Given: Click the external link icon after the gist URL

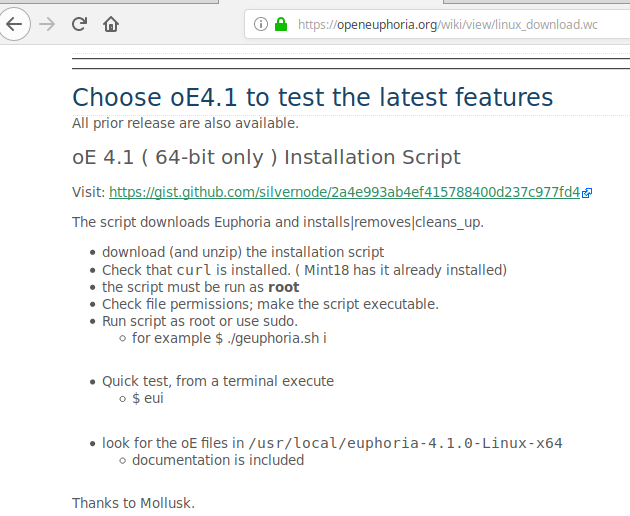Looking at the screenshot, I should pos(587,193).
